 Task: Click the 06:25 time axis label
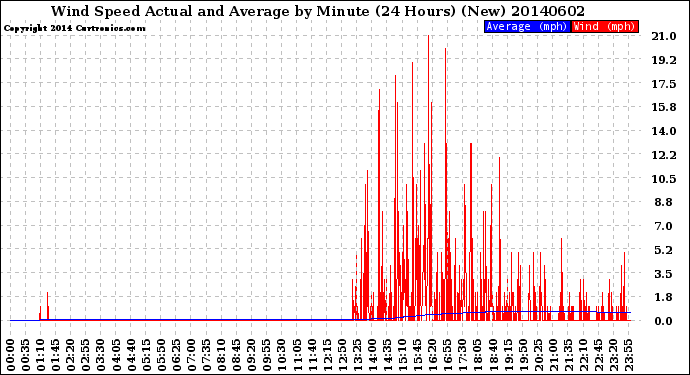point(176,355)
